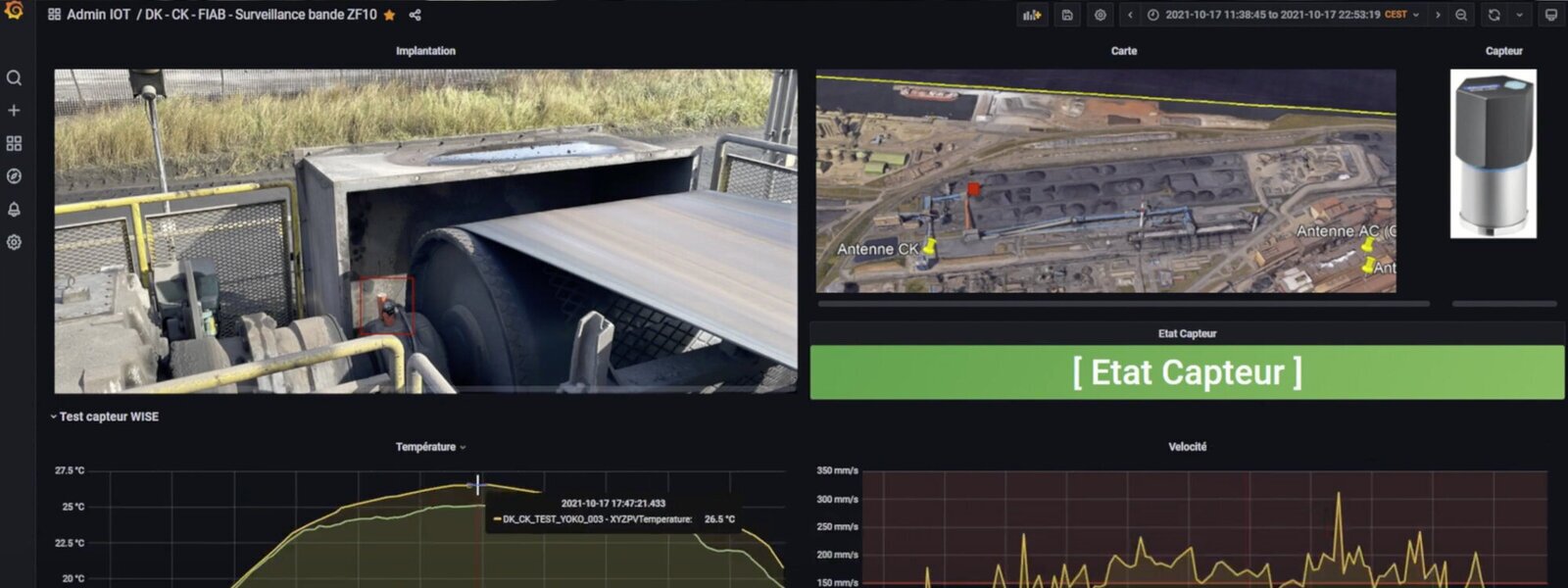Open the Configuration gear icon in sidebar
The height and width of the screenshot is (588, 1568).
click(14, 242)
